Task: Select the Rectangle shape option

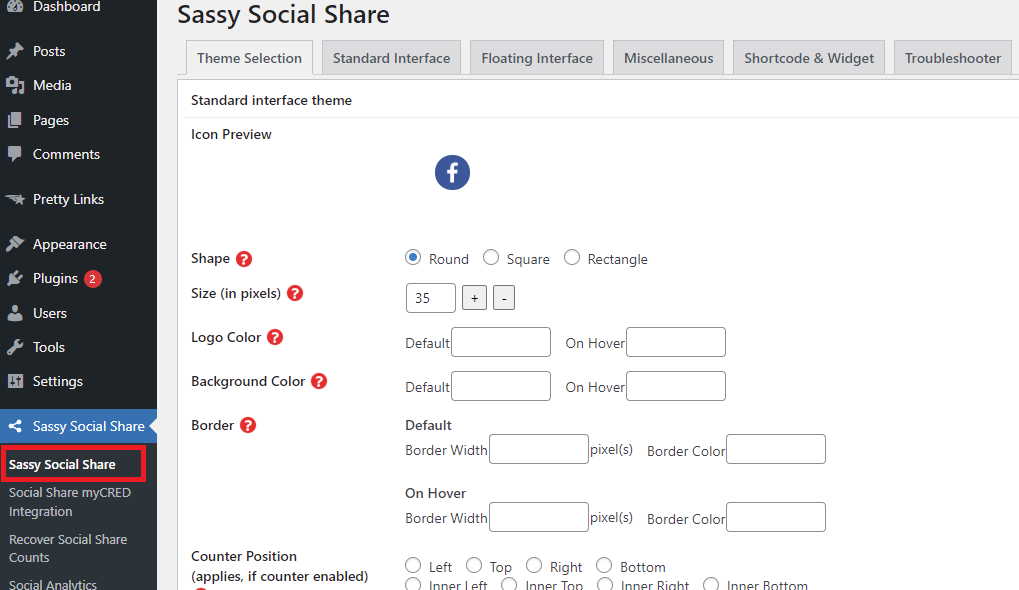Action: pyautogui.click(x=572, y=257)
